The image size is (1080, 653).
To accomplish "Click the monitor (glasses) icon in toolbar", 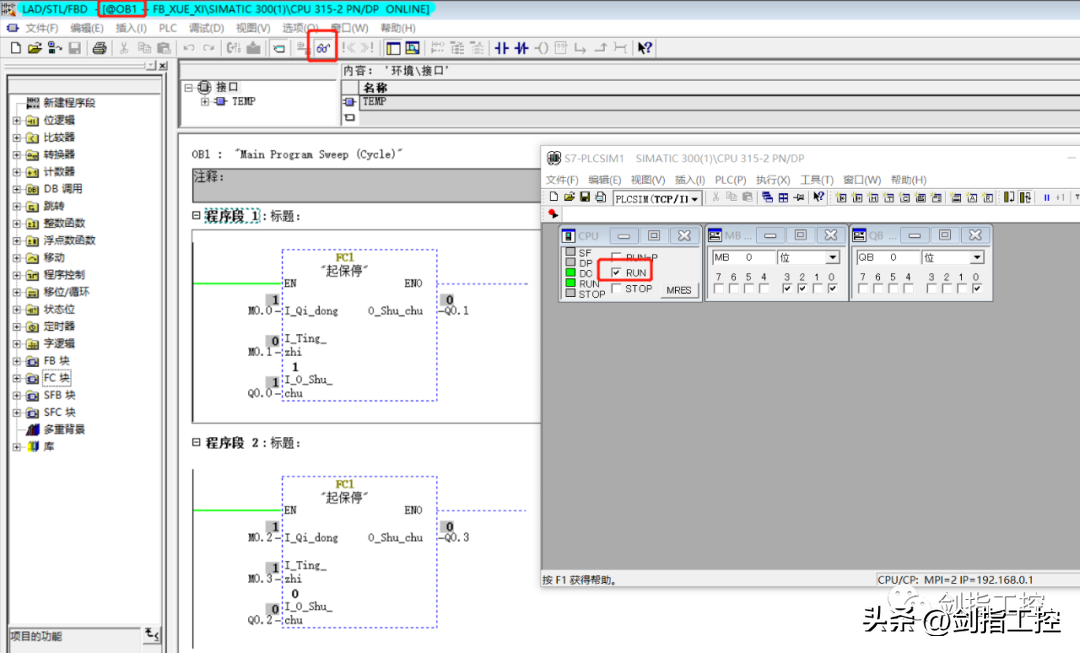I will pos(322,48).
